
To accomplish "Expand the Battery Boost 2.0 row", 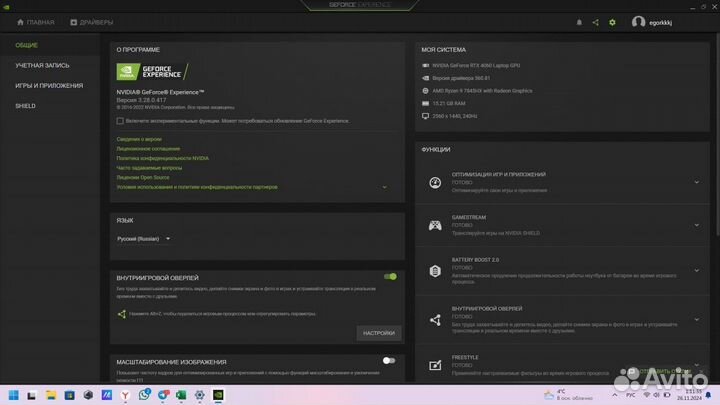I will pyautogui.click(x=697, y=270).
